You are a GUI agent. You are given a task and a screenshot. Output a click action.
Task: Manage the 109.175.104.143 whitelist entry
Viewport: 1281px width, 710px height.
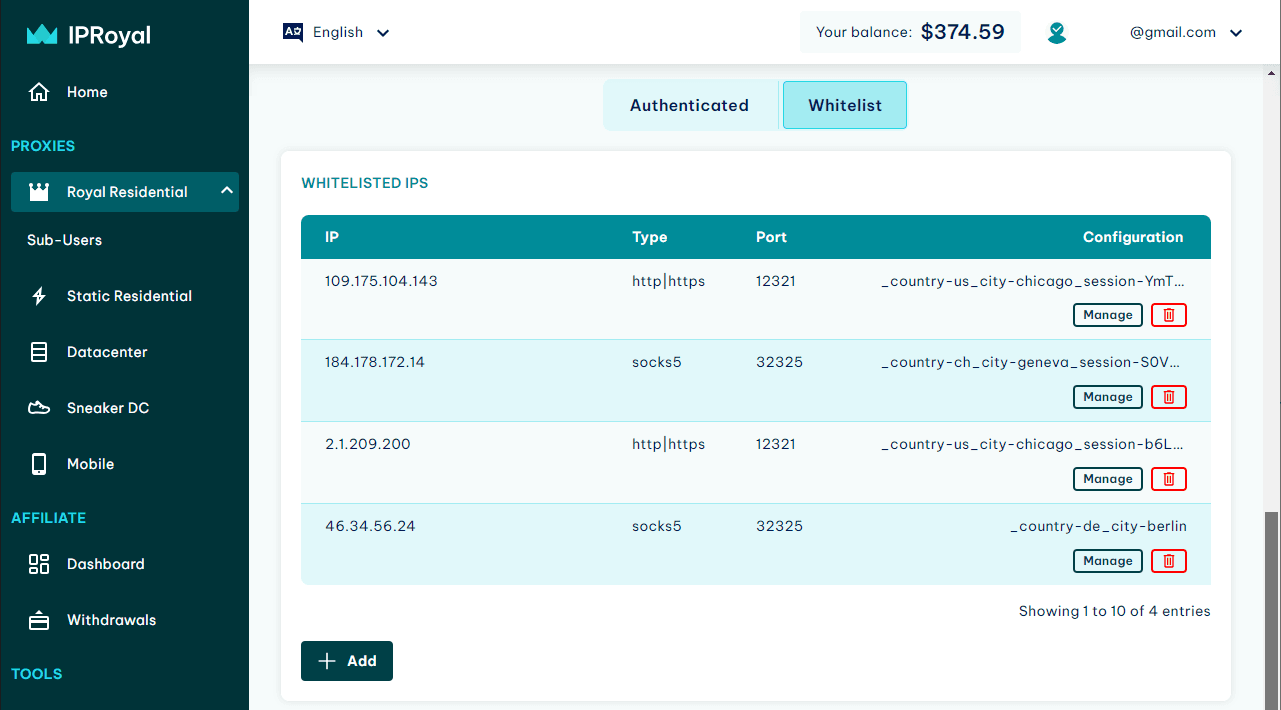click(1108, 315)
